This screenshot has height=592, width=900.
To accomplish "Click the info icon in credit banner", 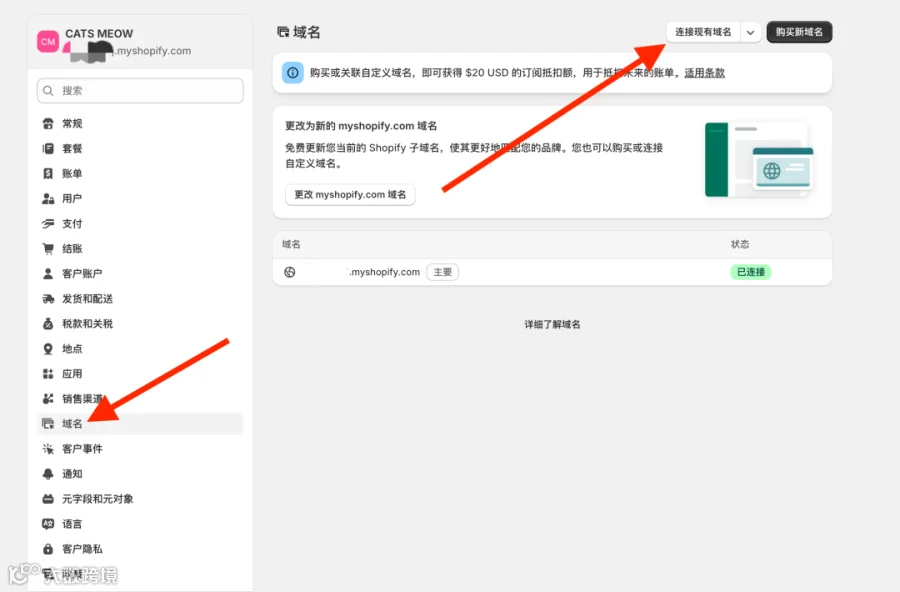I will 293,73.
